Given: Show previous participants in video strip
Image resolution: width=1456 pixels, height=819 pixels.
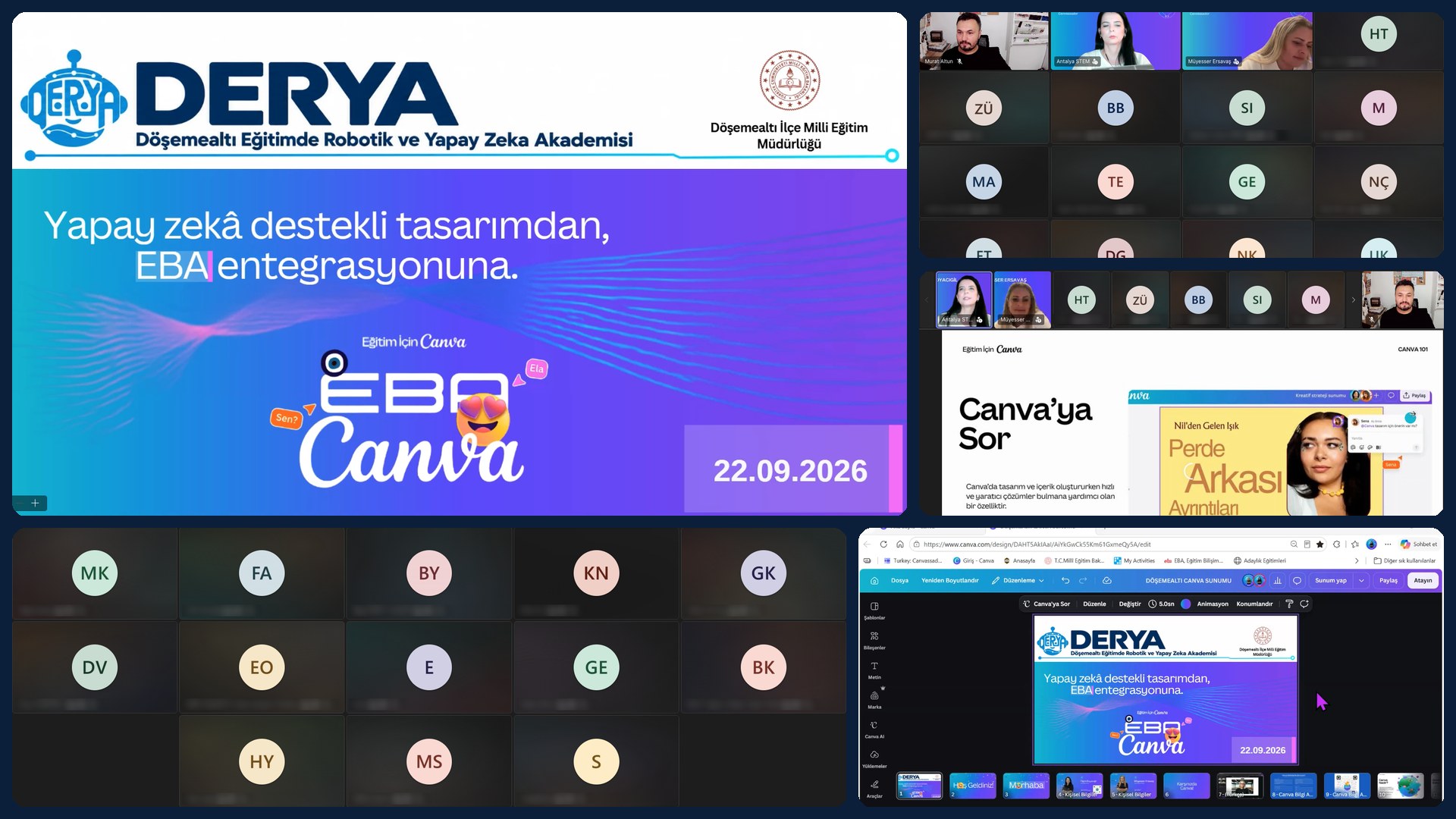Looking at the screenshot, I should point(926,300).
